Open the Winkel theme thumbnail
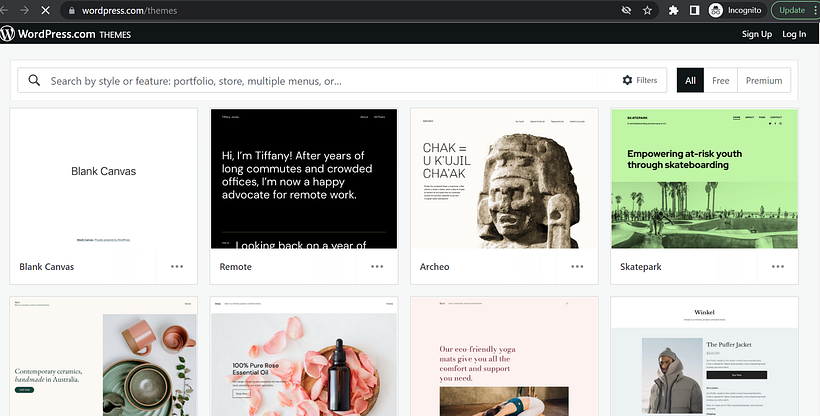 704,357
